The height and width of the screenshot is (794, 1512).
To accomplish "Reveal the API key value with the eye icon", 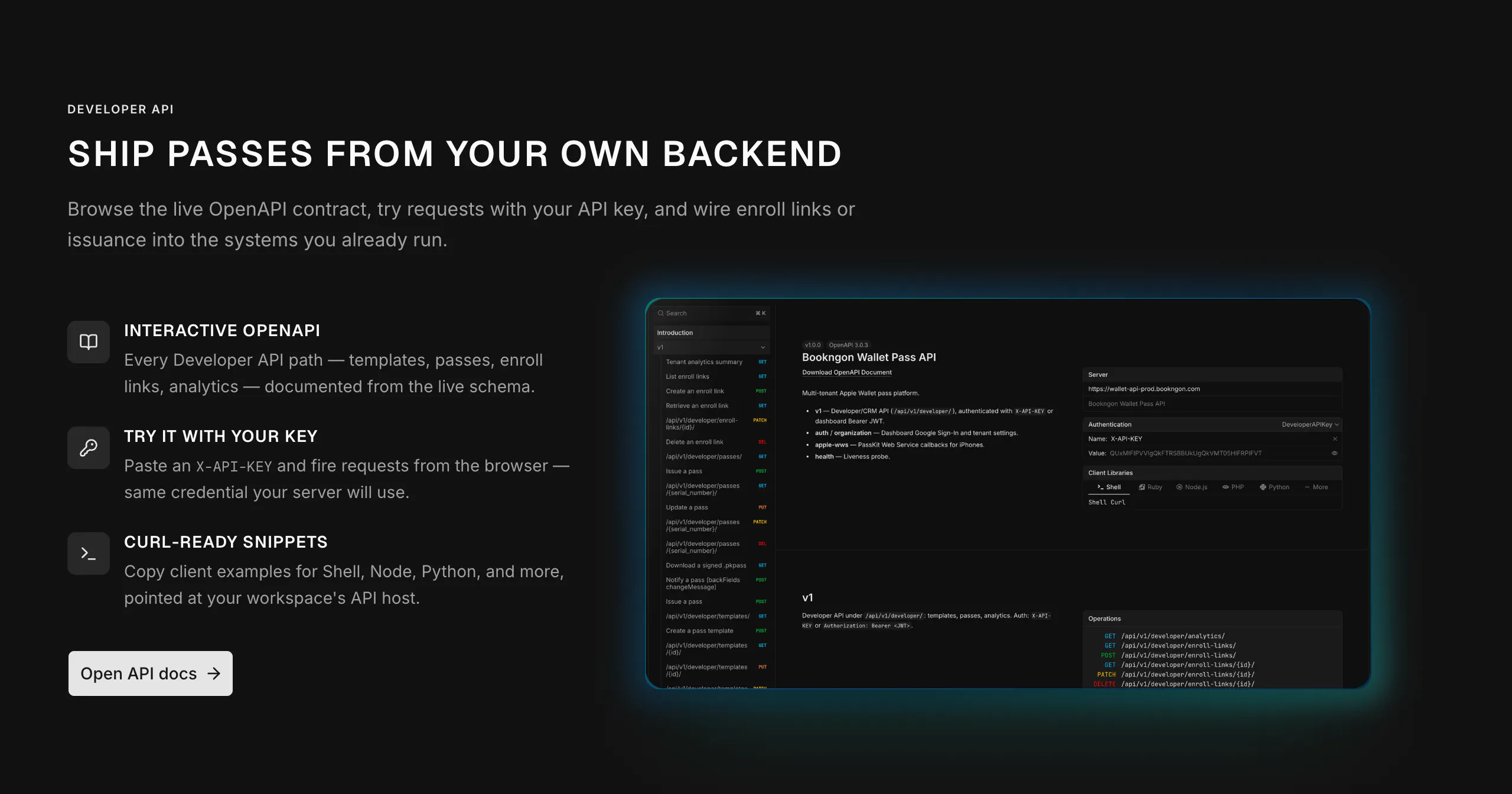I will point(1335,453).
